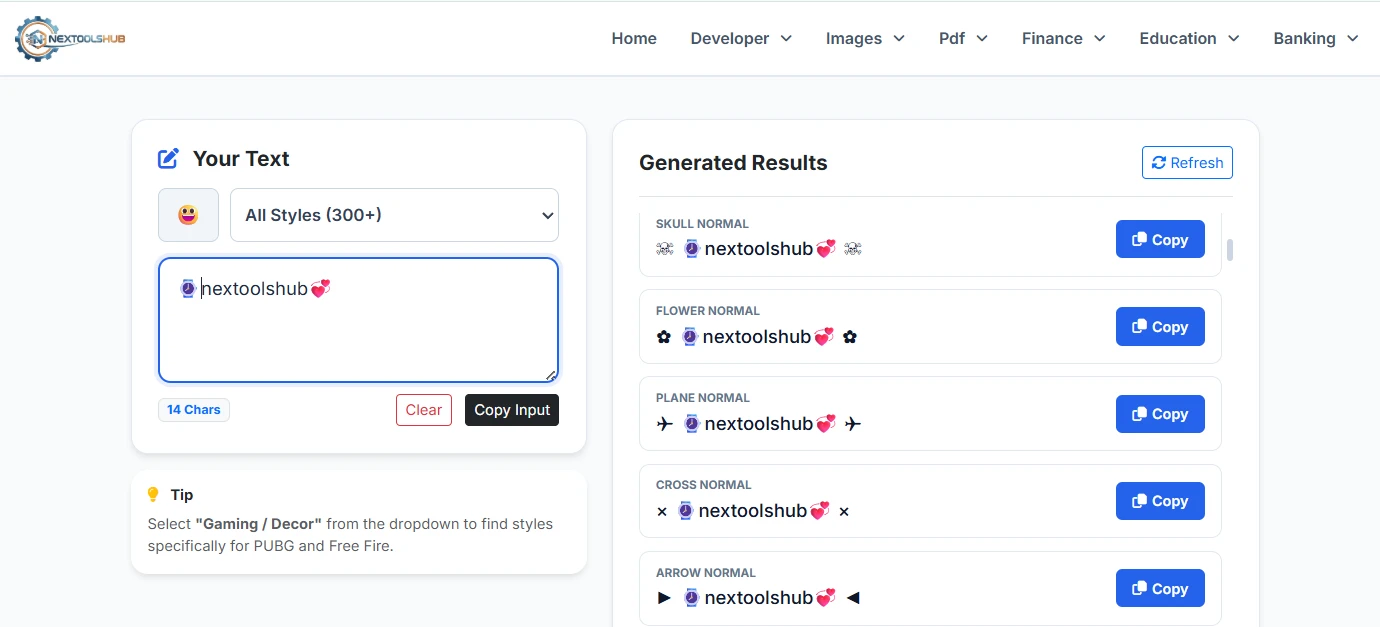Open the All Styles (300+) dropdown

(394, 214)
